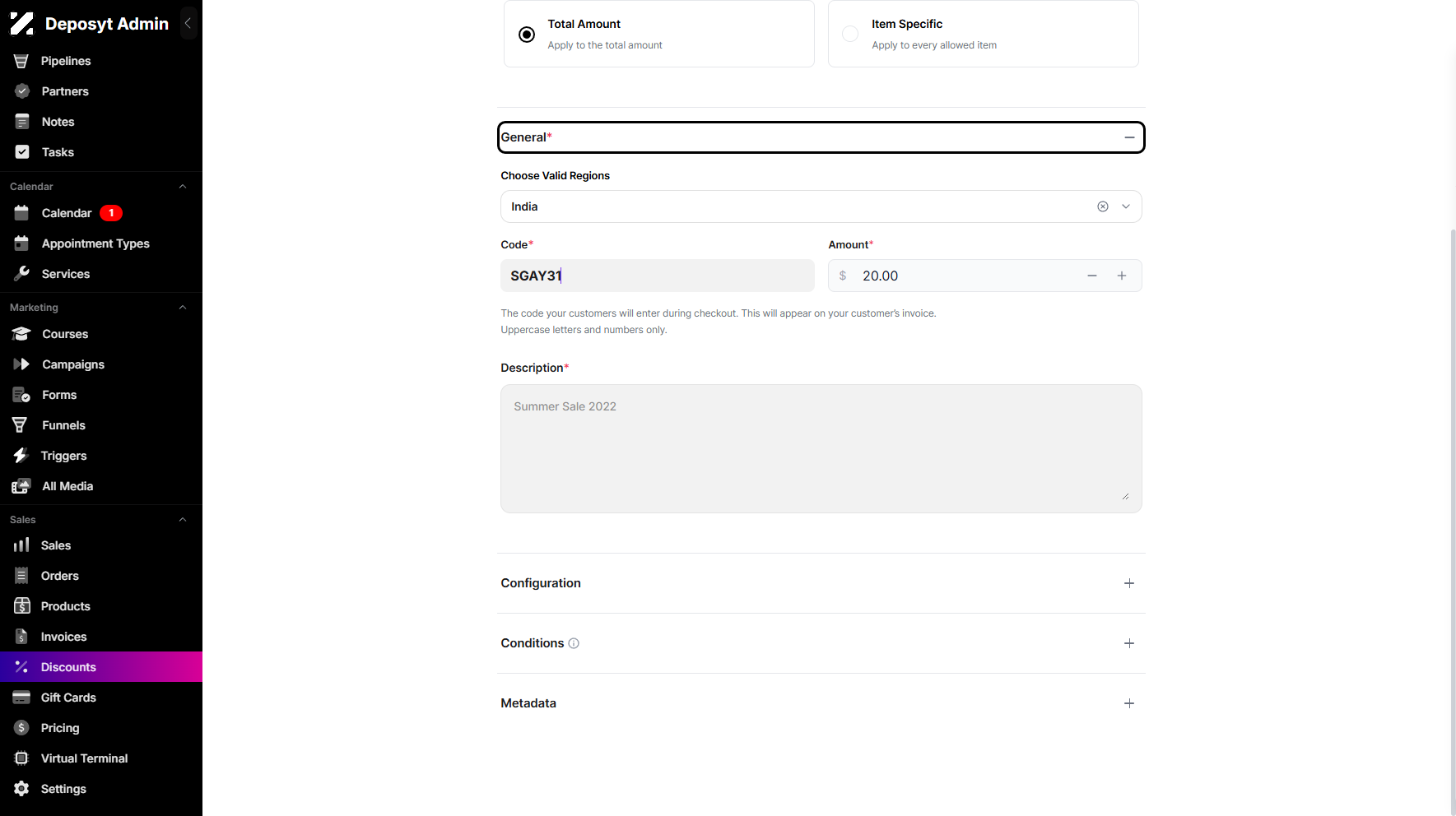Viewport: 1456px width, 816px height.
Task: Collapse the Sales sidebar group
Action: (x=183, y=520)
